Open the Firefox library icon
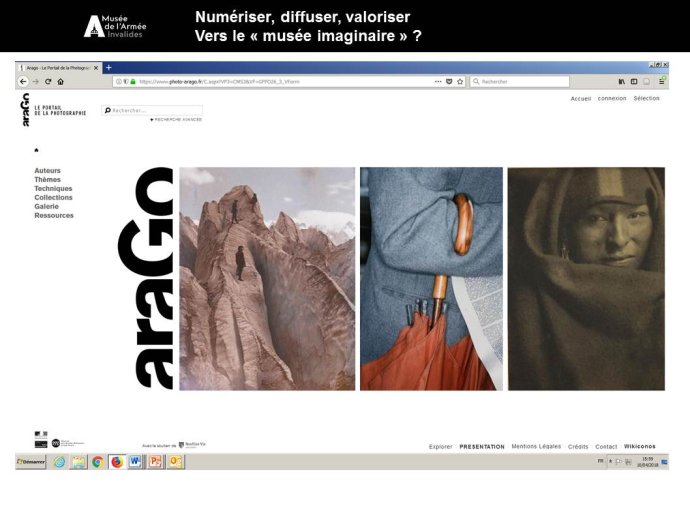 622,81
